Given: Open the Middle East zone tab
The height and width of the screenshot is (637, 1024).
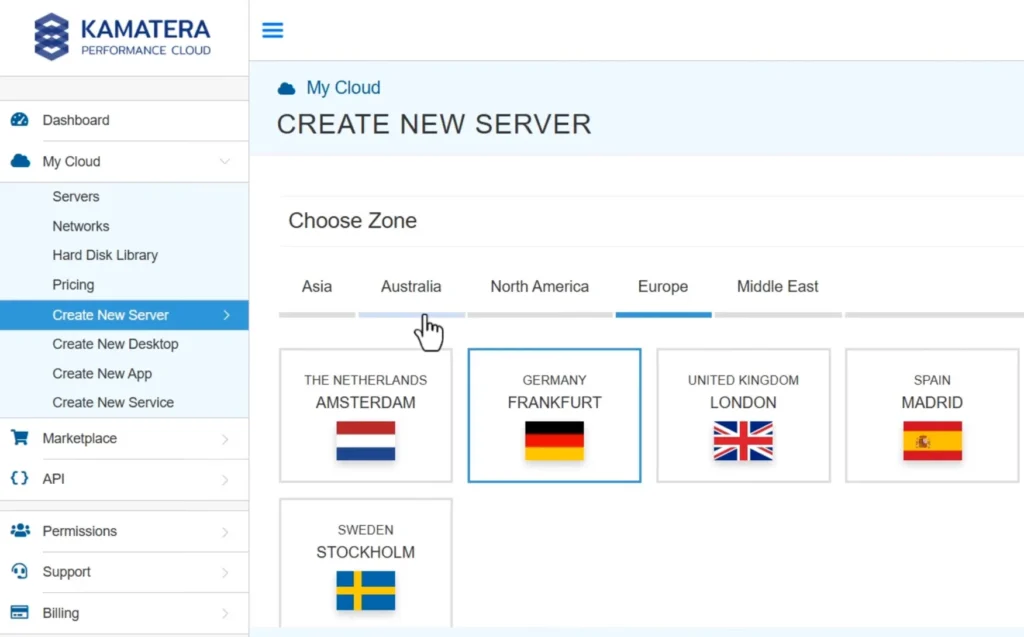Looking at the screenshot, I should pyautogui.click(x=777, y=286).
